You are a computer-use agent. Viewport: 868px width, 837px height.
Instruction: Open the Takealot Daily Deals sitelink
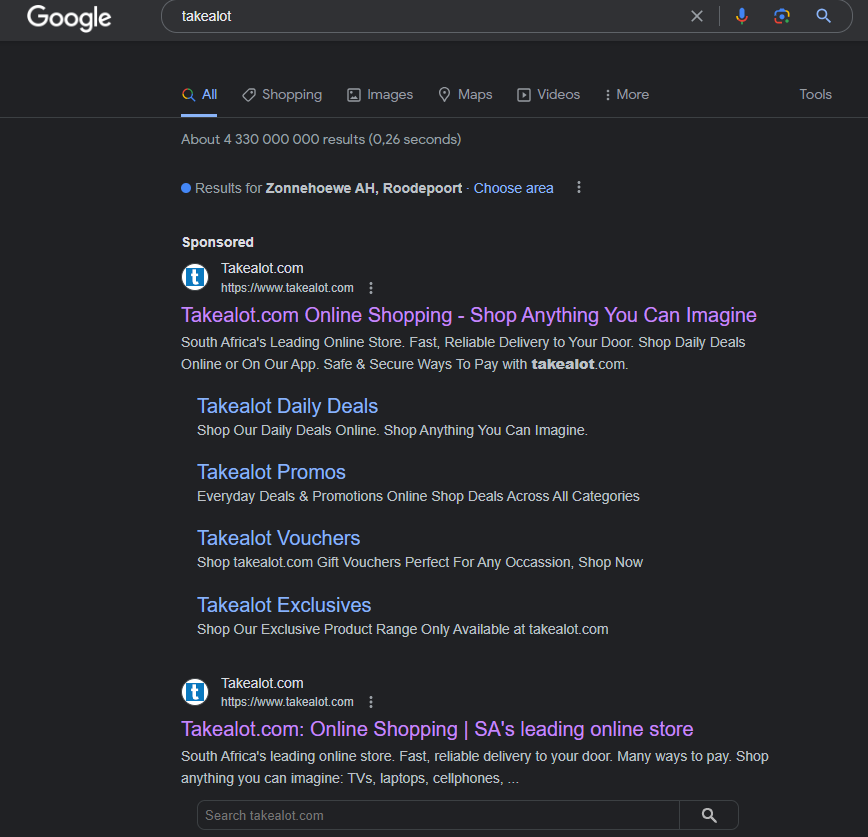point(287,406)
